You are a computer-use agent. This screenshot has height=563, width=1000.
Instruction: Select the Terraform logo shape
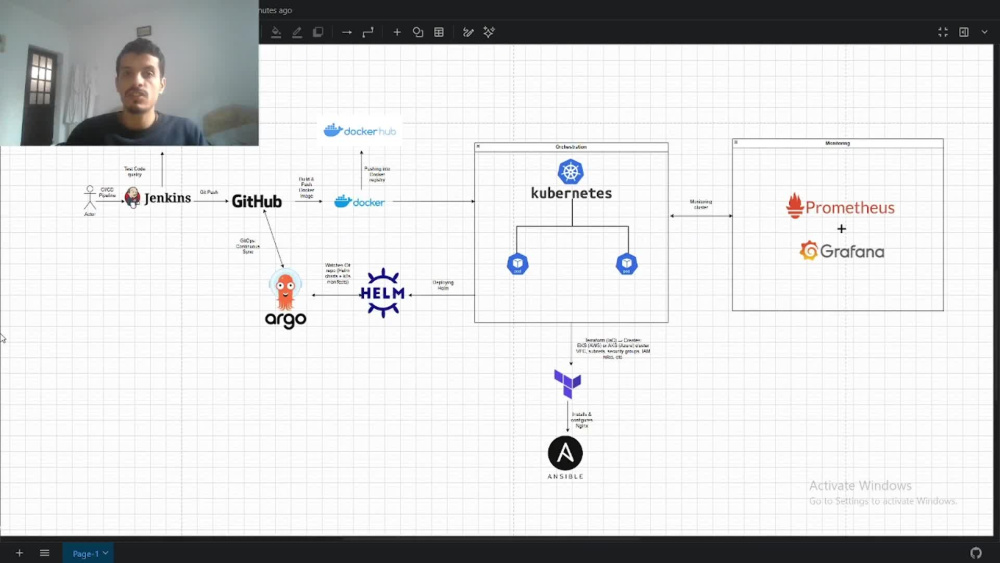[568, 384]
